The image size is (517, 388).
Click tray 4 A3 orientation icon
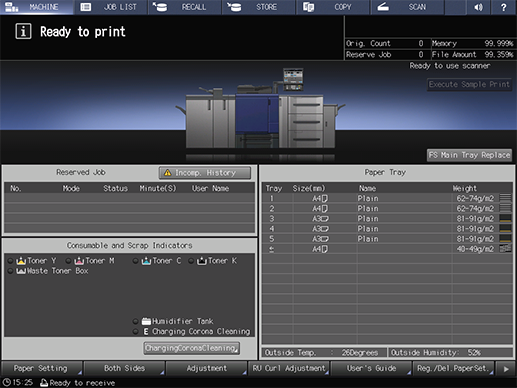tap(325, 229)
